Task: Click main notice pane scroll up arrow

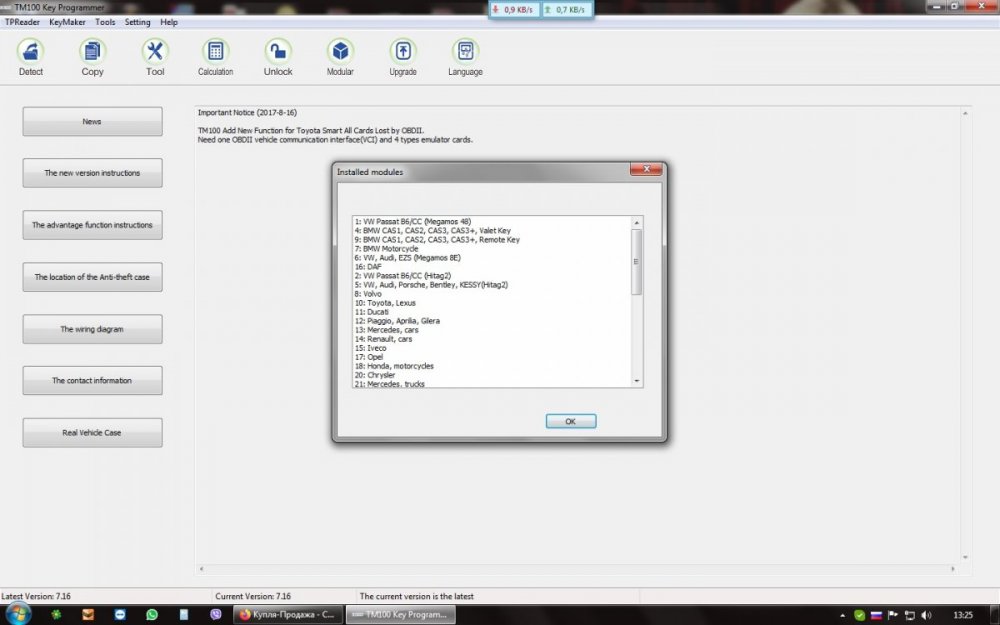Action: 965,113
